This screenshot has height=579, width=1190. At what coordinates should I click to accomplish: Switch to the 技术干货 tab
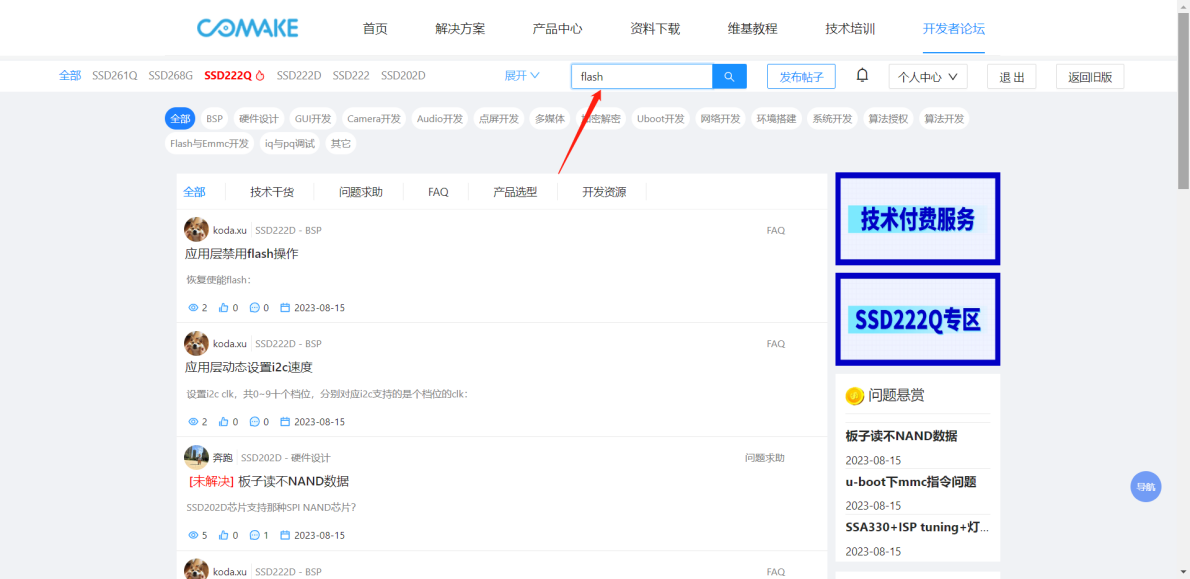point(272,192)
